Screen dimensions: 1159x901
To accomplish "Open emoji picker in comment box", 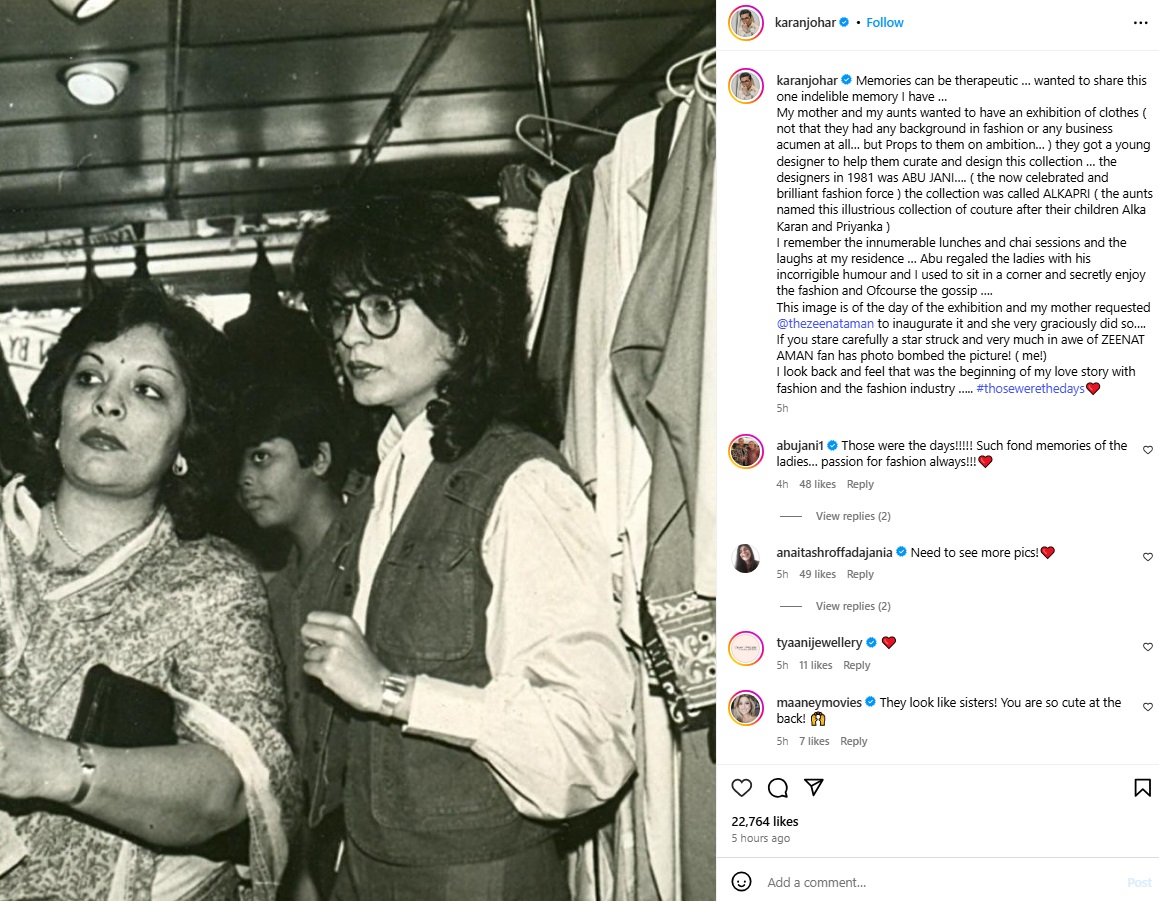I will pos(741,882).
